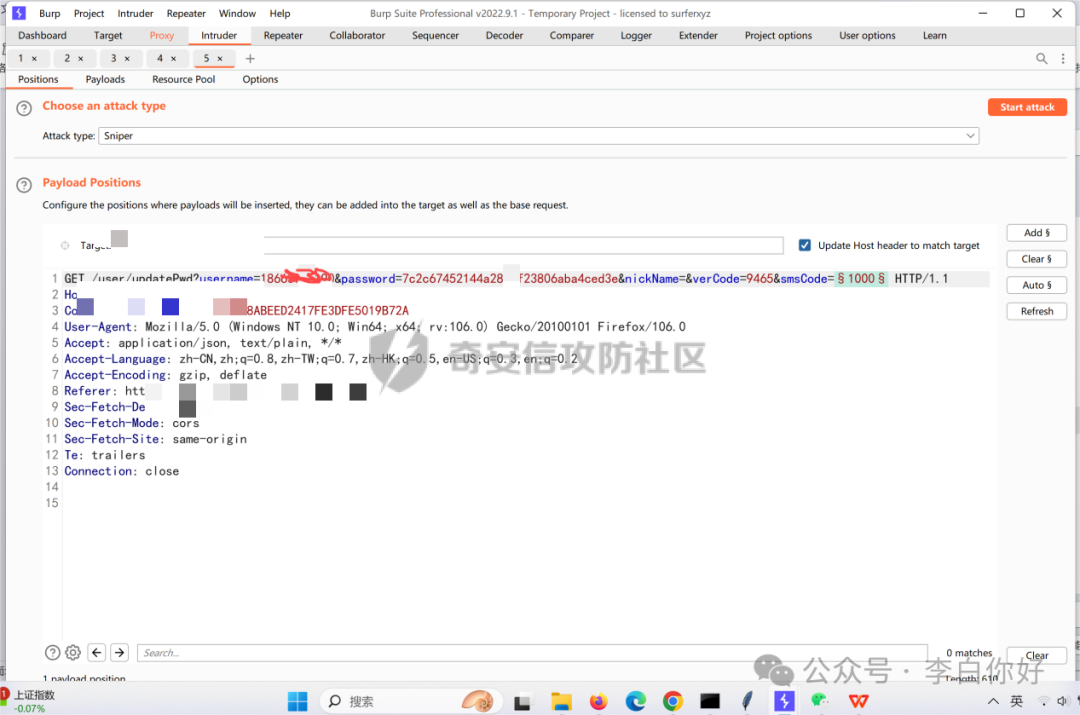The image size is (1080, 715).
Task: Switch to User options tab
Action: pyautogui.click(x=867, y=35)
